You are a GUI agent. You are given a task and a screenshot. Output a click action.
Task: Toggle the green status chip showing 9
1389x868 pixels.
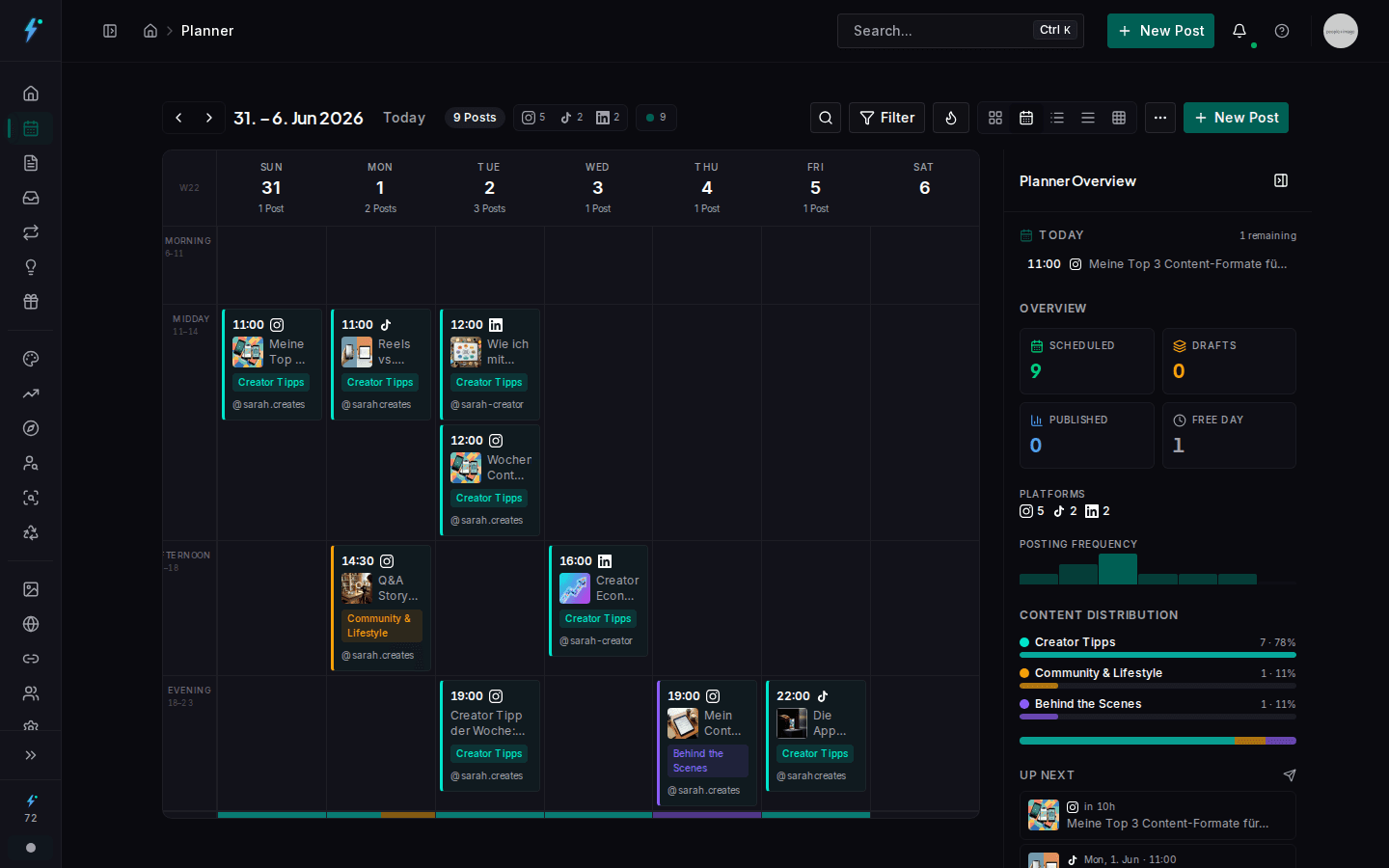click(656, 118)
